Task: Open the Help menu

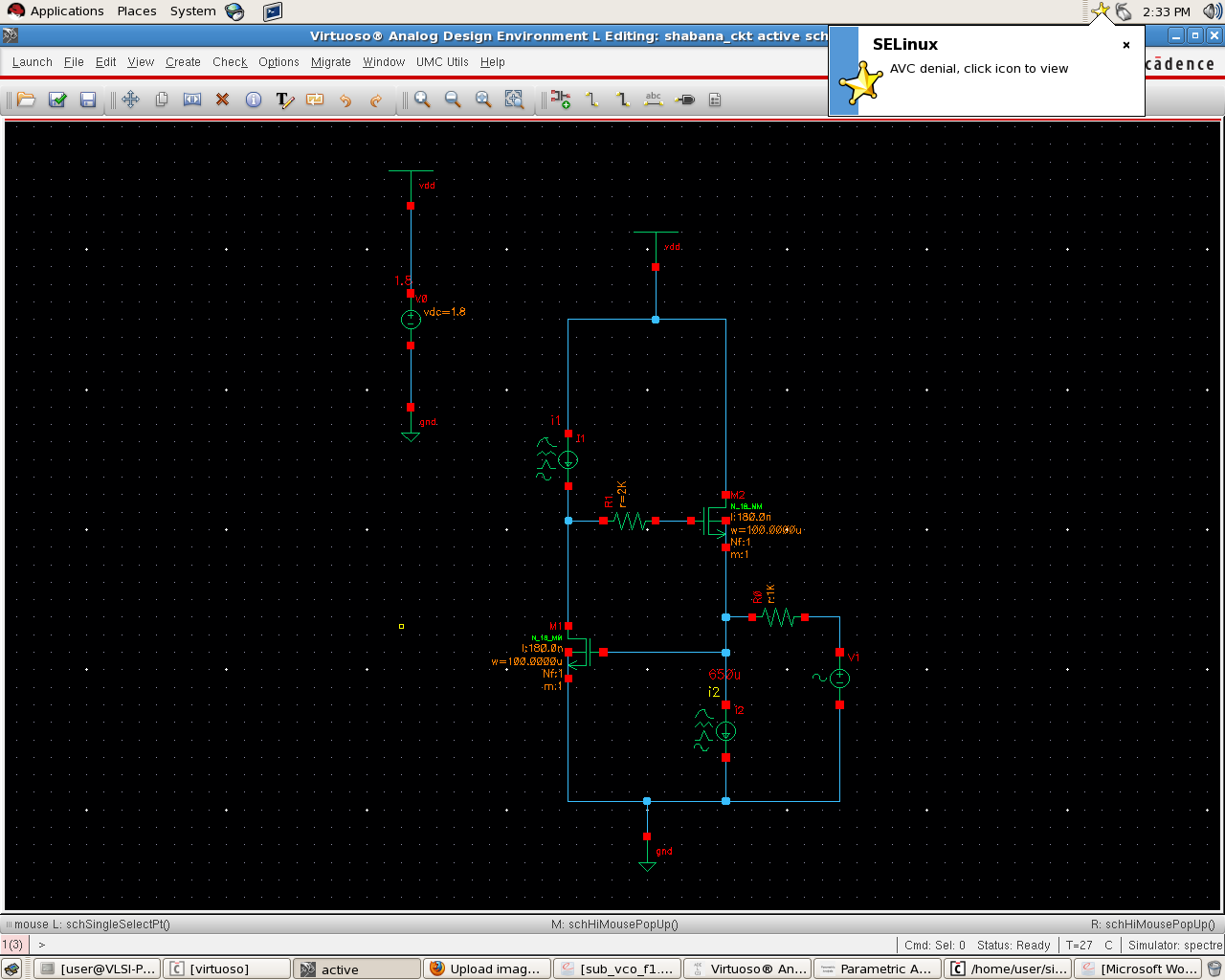Action: pos(493,62)
